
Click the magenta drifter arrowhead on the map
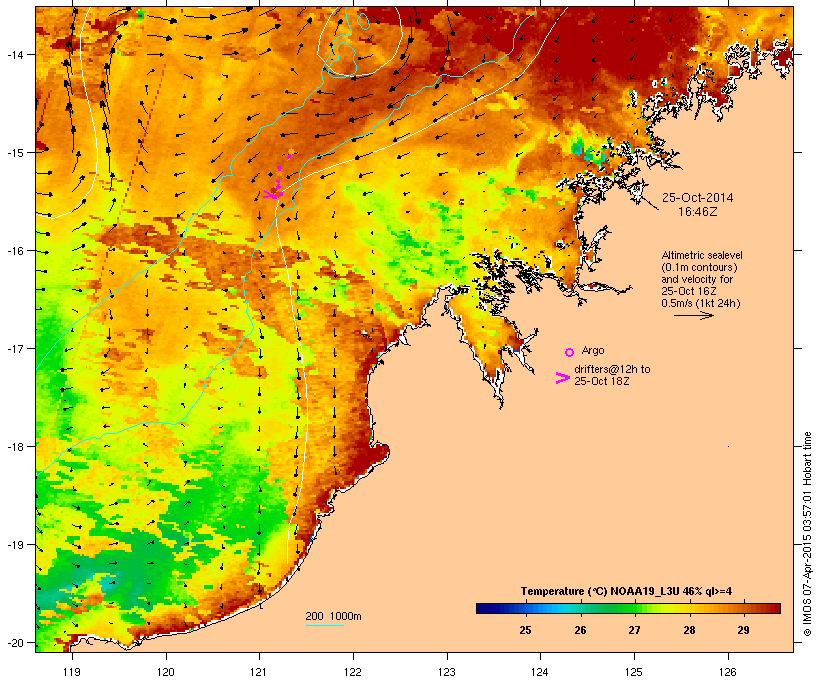pos(269,195)
